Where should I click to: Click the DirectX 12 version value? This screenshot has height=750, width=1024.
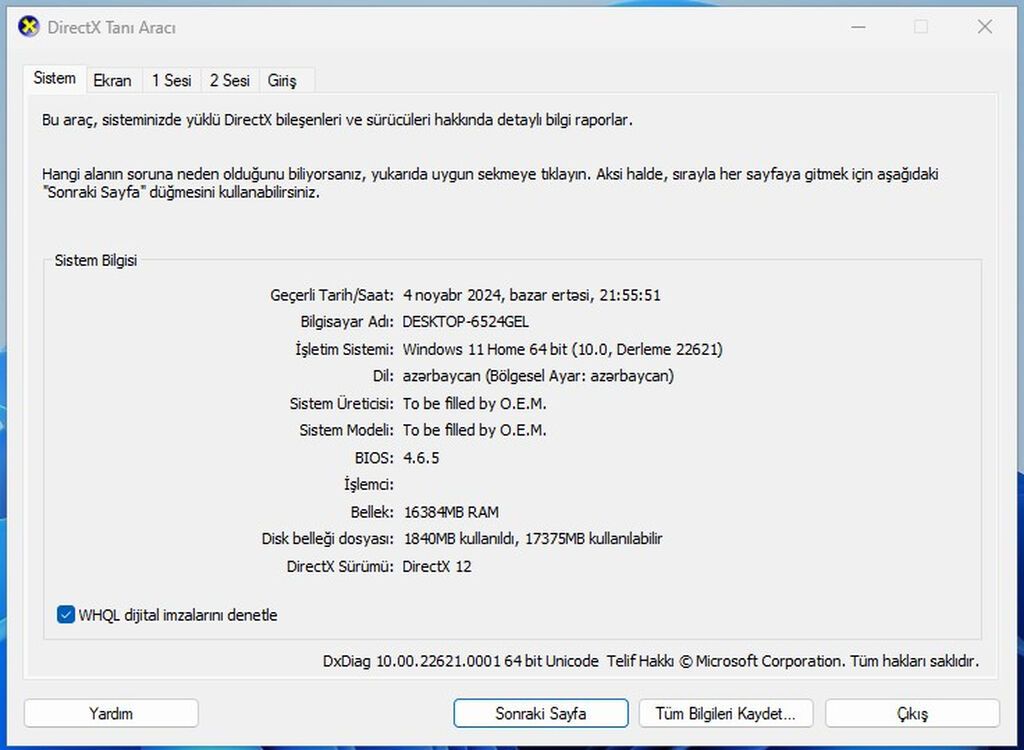437,566
